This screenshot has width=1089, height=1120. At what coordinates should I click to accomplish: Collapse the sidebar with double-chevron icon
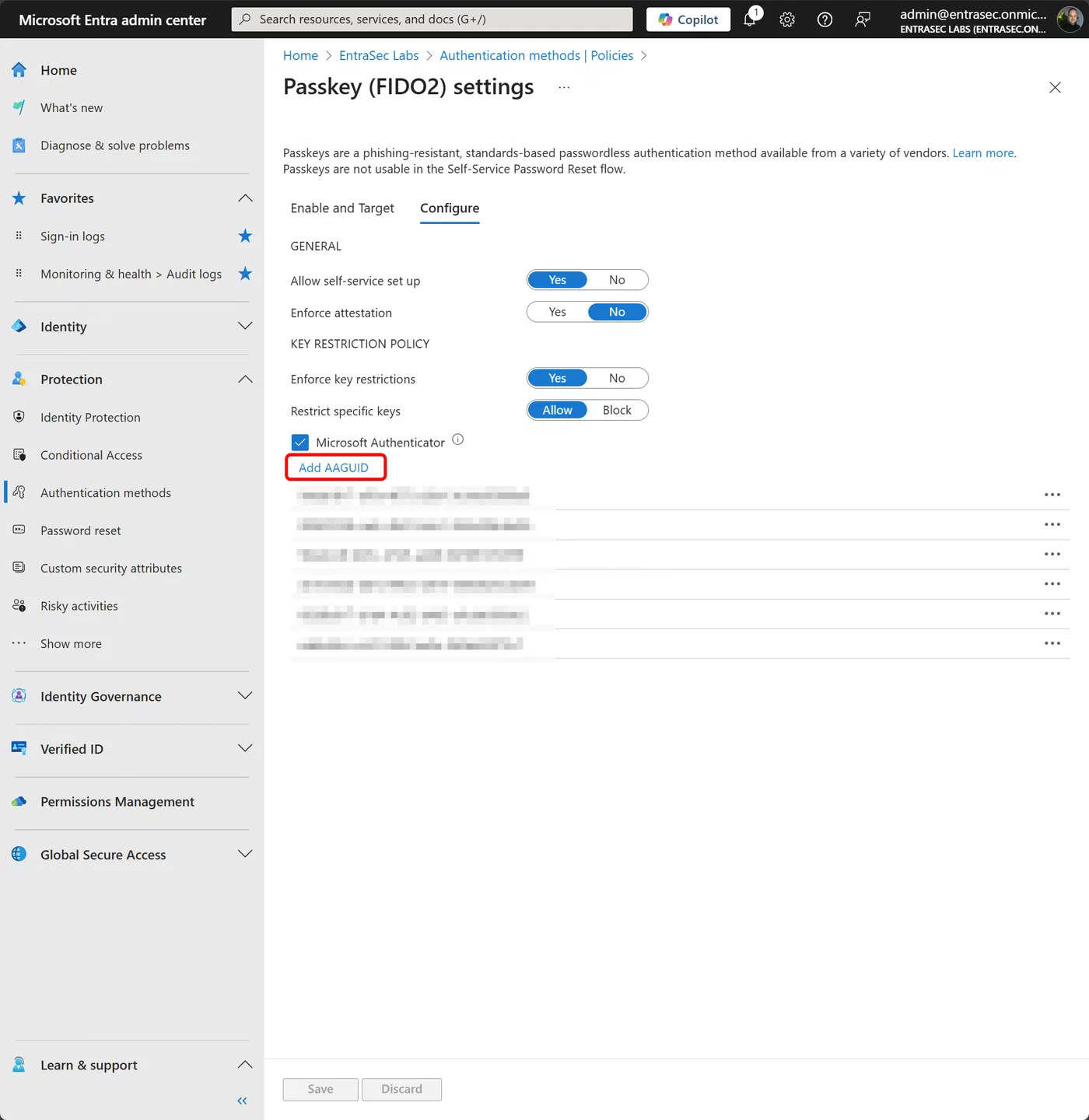pyautogui.click(x=242, y=1101)
